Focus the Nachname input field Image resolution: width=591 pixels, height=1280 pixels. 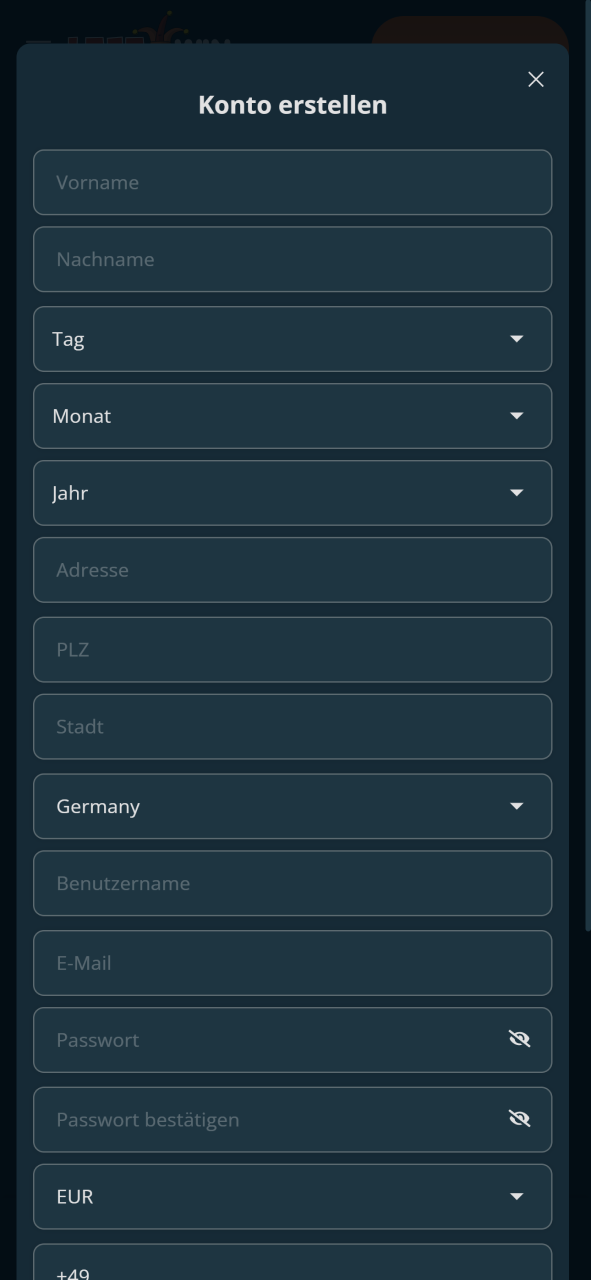click(292, 259)
